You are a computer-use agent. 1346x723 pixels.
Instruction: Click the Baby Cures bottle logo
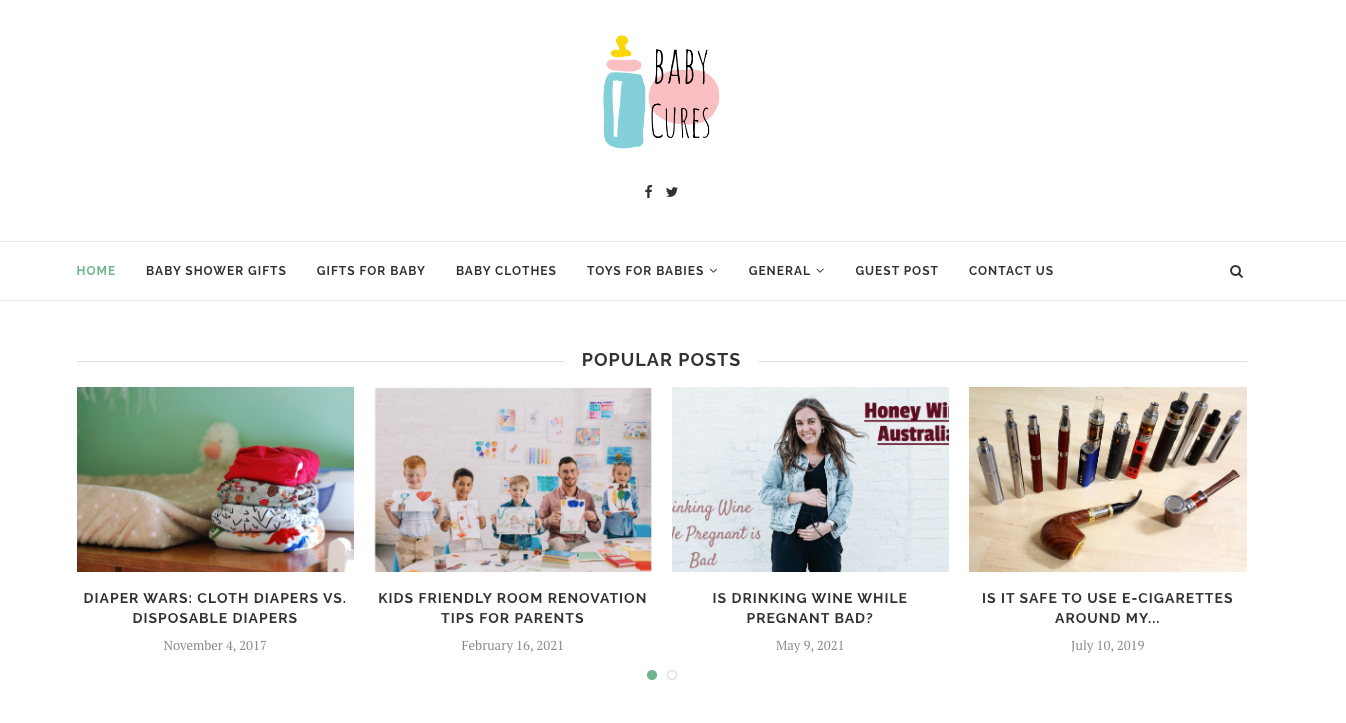[661, 92]
